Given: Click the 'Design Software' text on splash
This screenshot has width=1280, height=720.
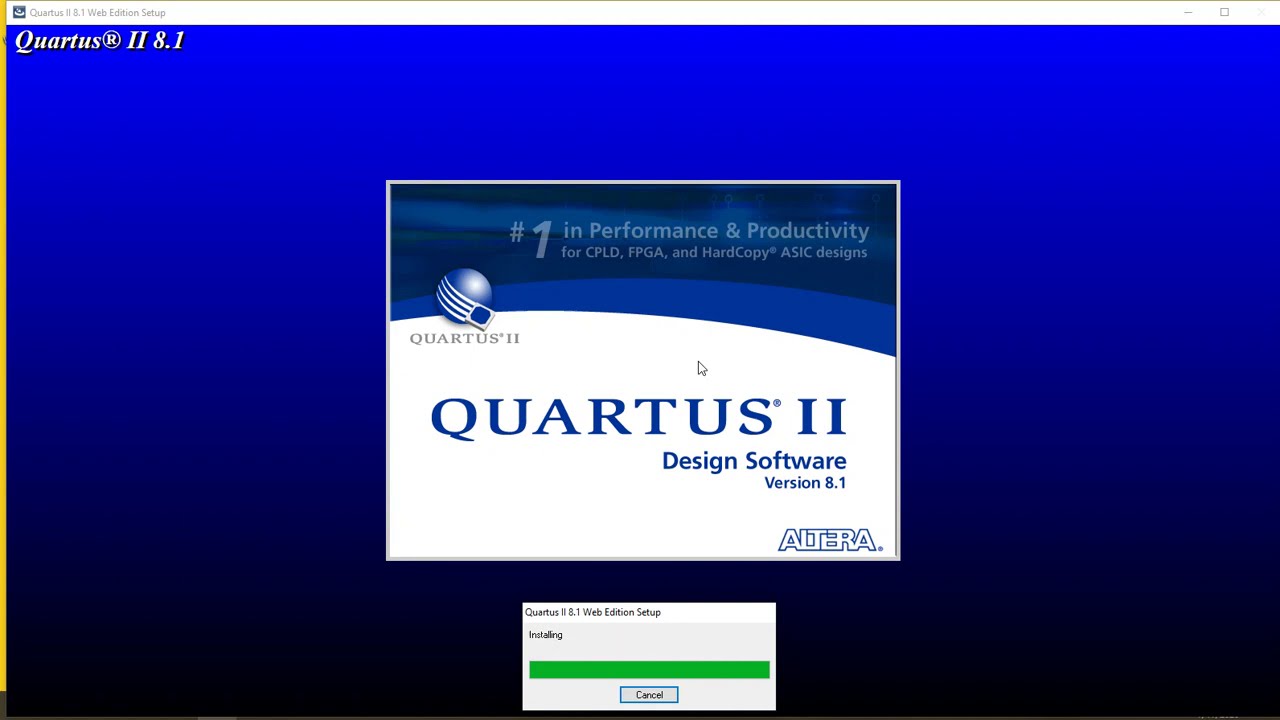Looking at the screenshot, I should [x=754, y=461].
